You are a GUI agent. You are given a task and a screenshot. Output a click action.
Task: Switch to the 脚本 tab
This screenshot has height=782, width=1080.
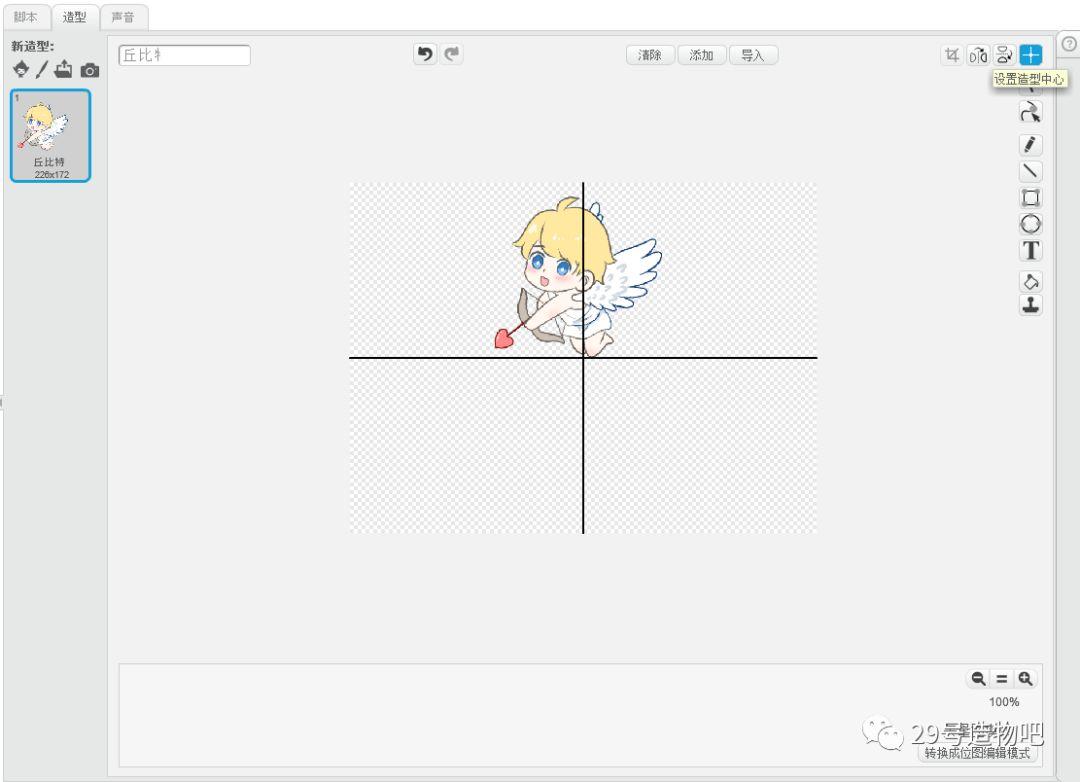pos(25,17)
